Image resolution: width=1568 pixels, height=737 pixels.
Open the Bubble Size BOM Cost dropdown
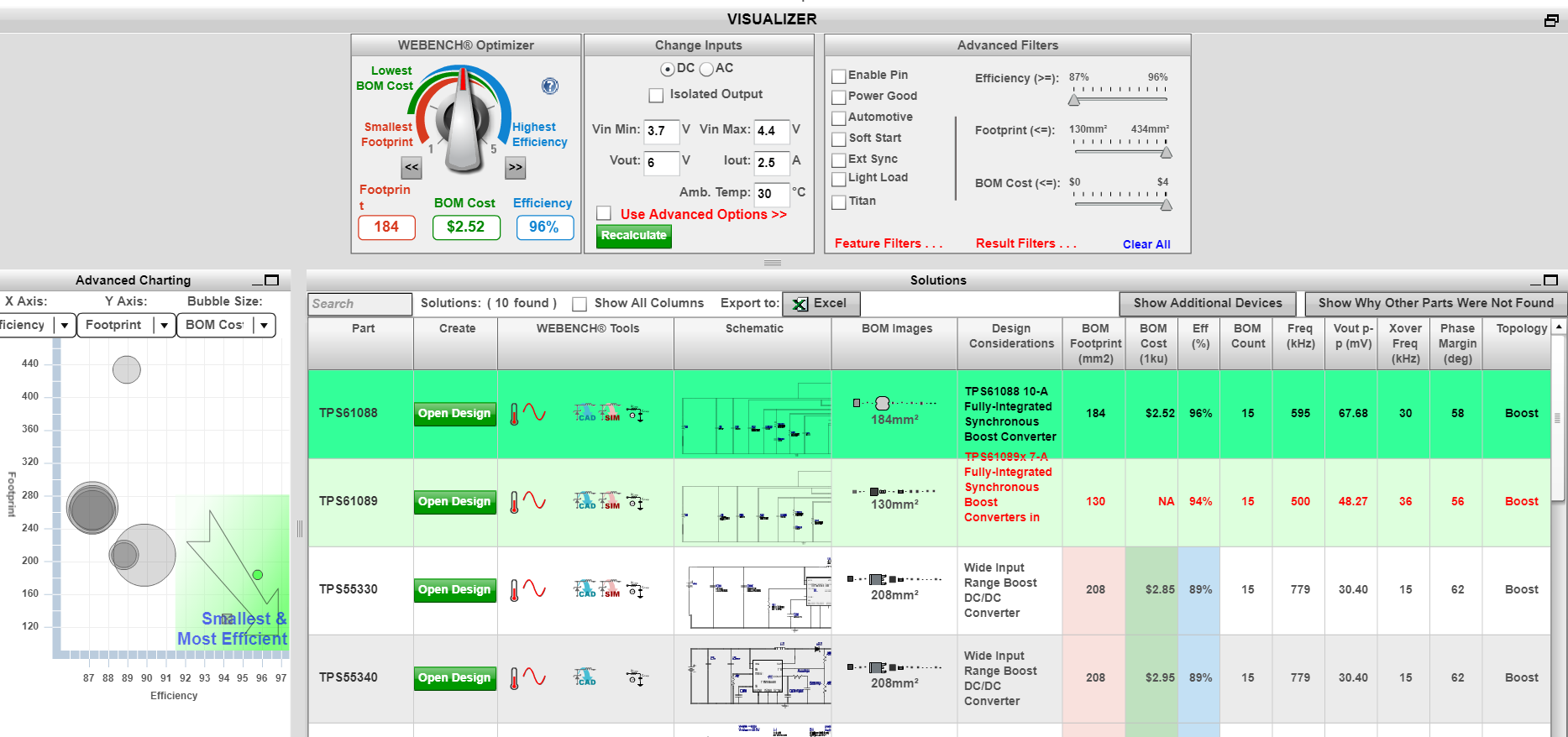[x=265, y=325]
